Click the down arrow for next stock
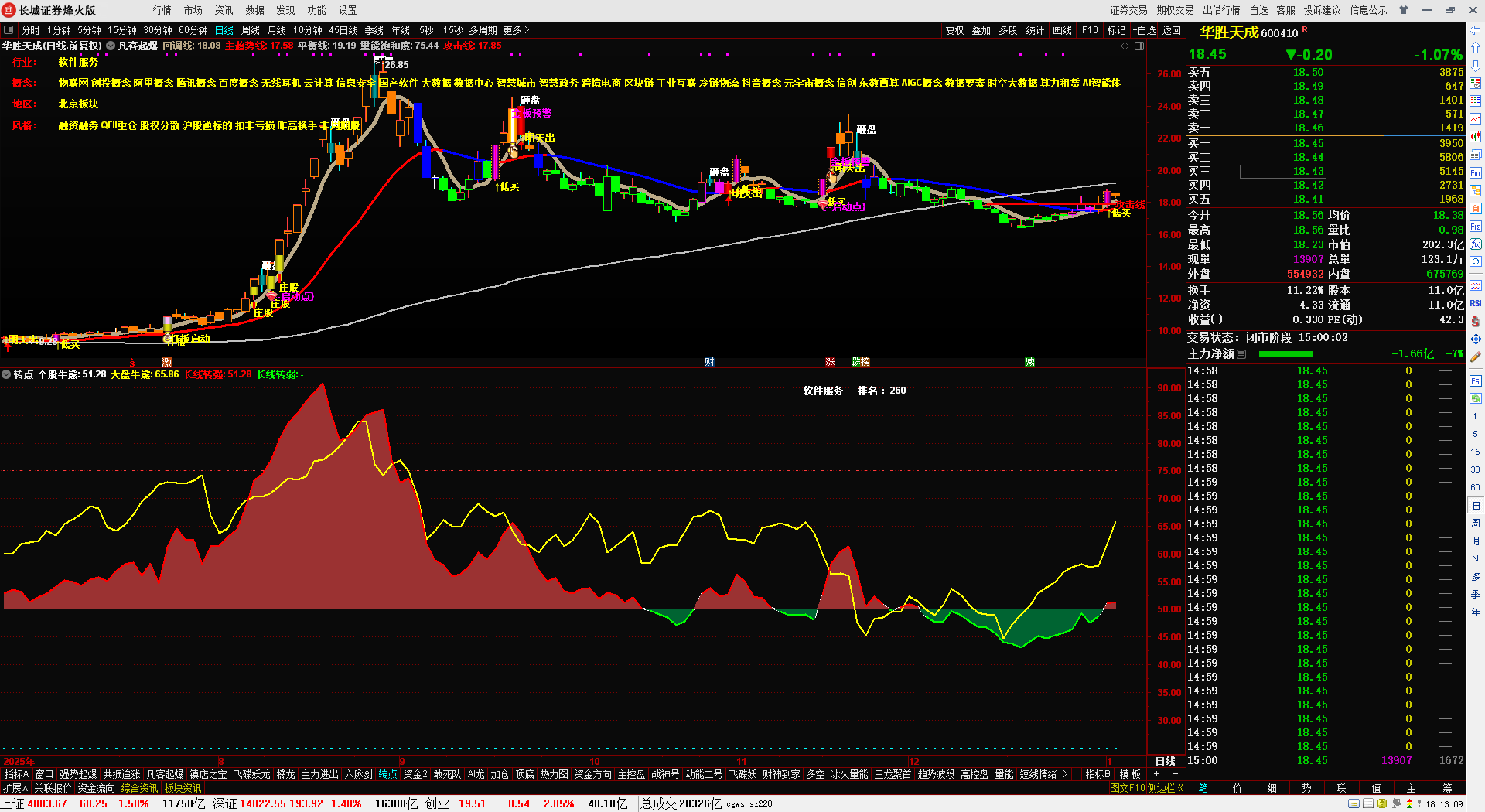The width and height of the screenshot is (1485, 812). (x=1476, y=66)
